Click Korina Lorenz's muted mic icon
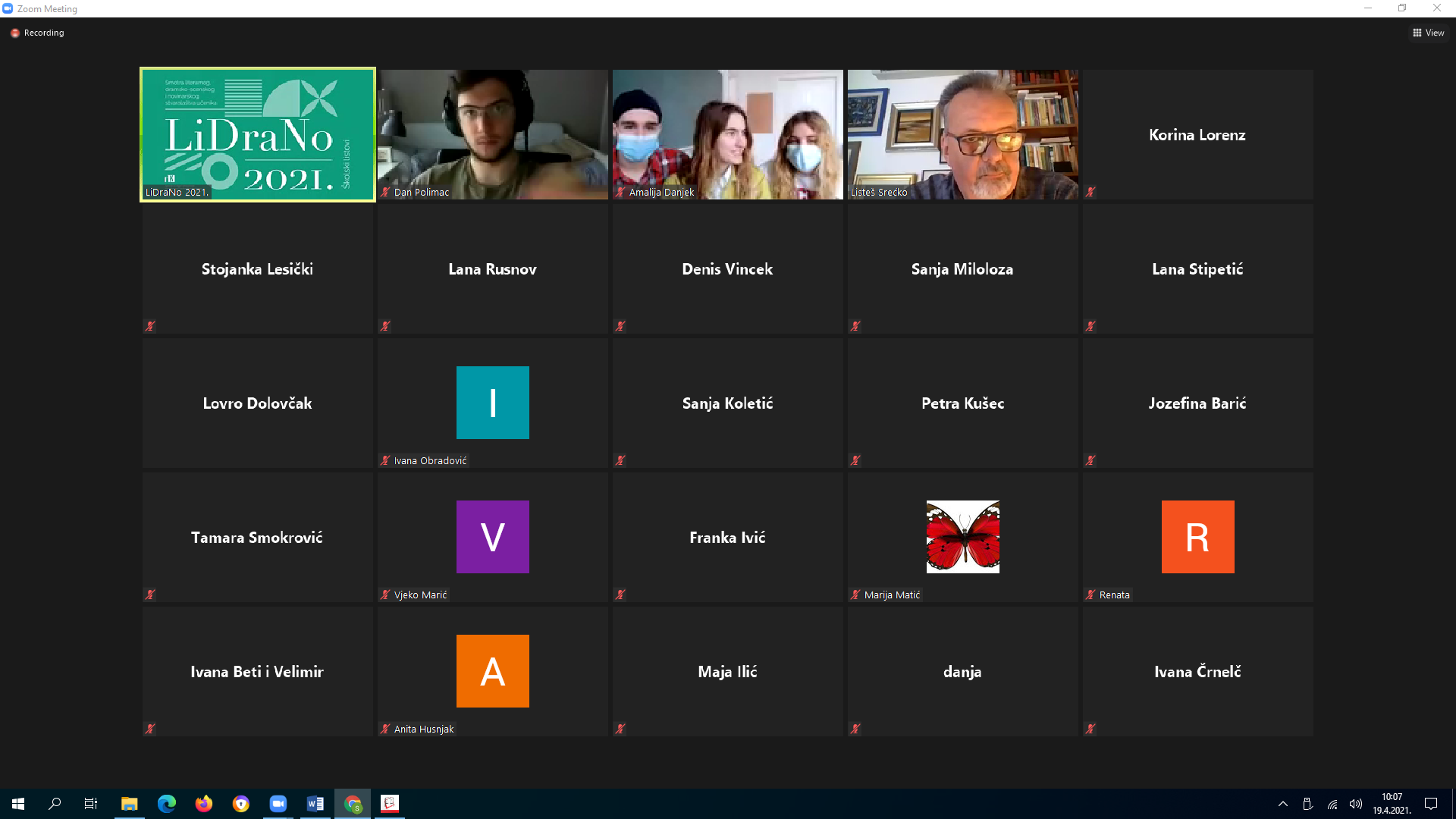The height and width of the screenshot is (819, 1456). 1090,193
